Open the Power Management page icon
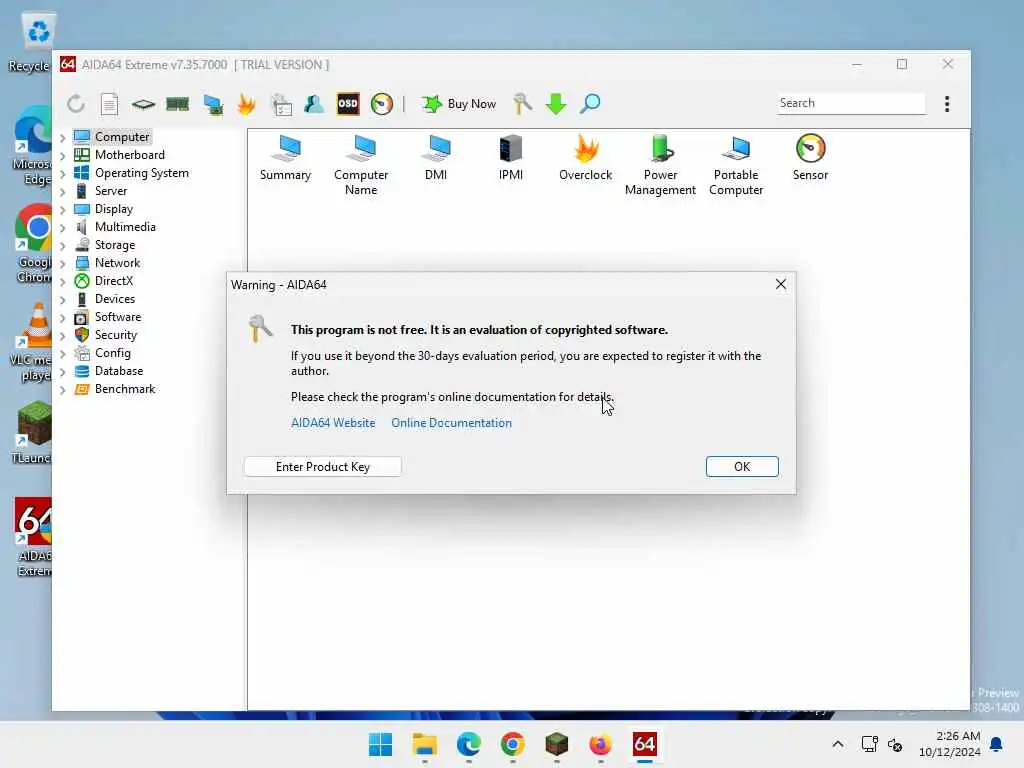The height and width of the screenshot is (768, 1024). [x=660, y=165]
